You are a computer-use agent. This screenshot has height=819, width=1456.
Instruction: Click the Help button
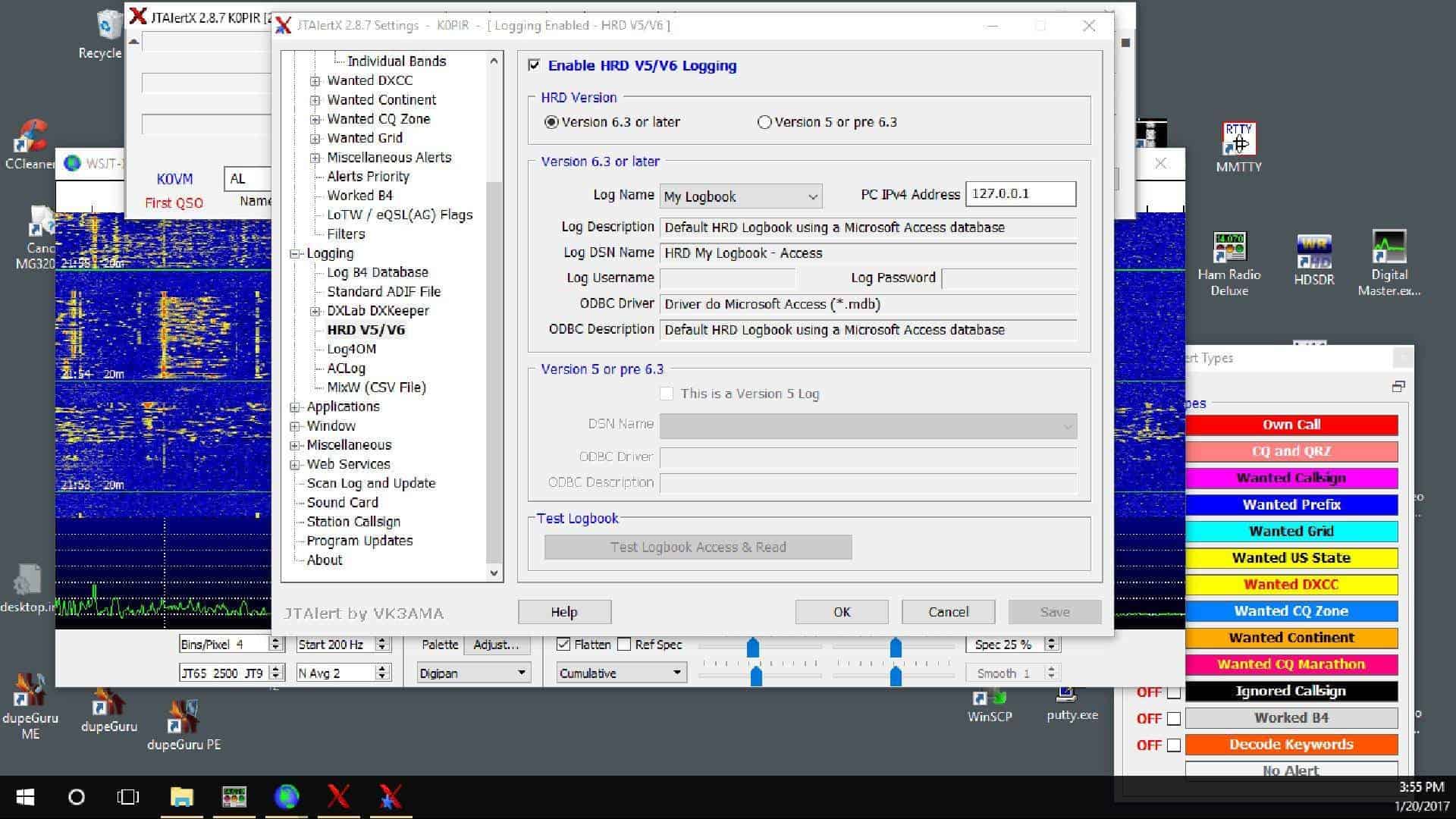coord(563,612)
